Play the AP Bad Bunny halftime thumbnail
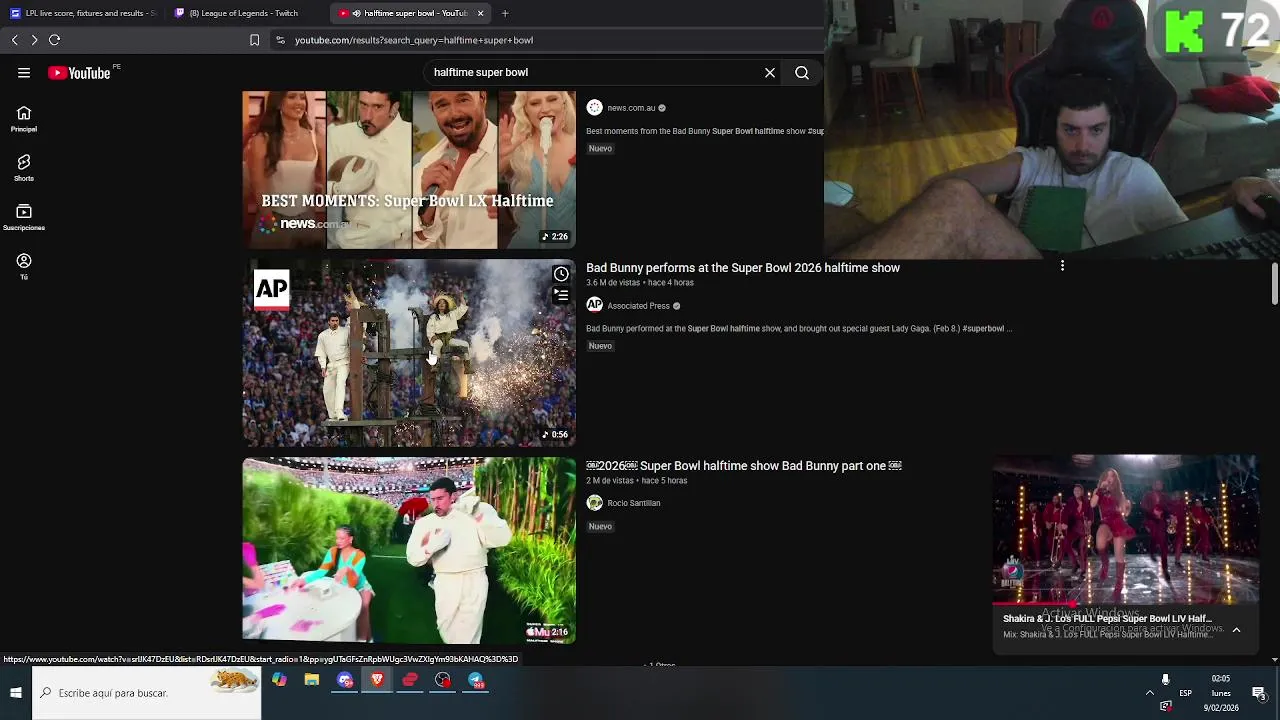 tap(409, 353)
